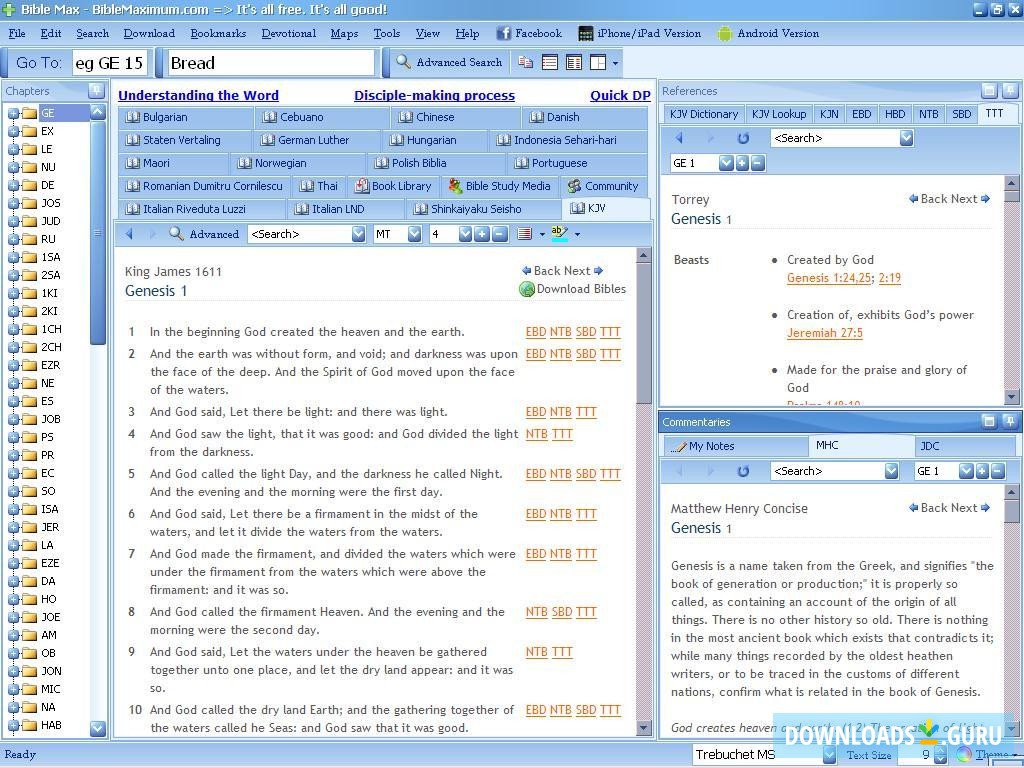Screen dimensions: 1024x768
Task: Click the highlighter icon in the Bible toolbar
Action: point(561,233)
